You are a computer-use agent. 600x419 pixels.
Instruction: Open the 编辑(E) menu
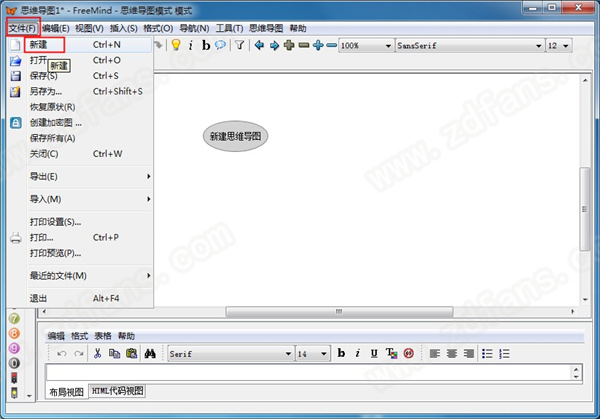(56, 28)
